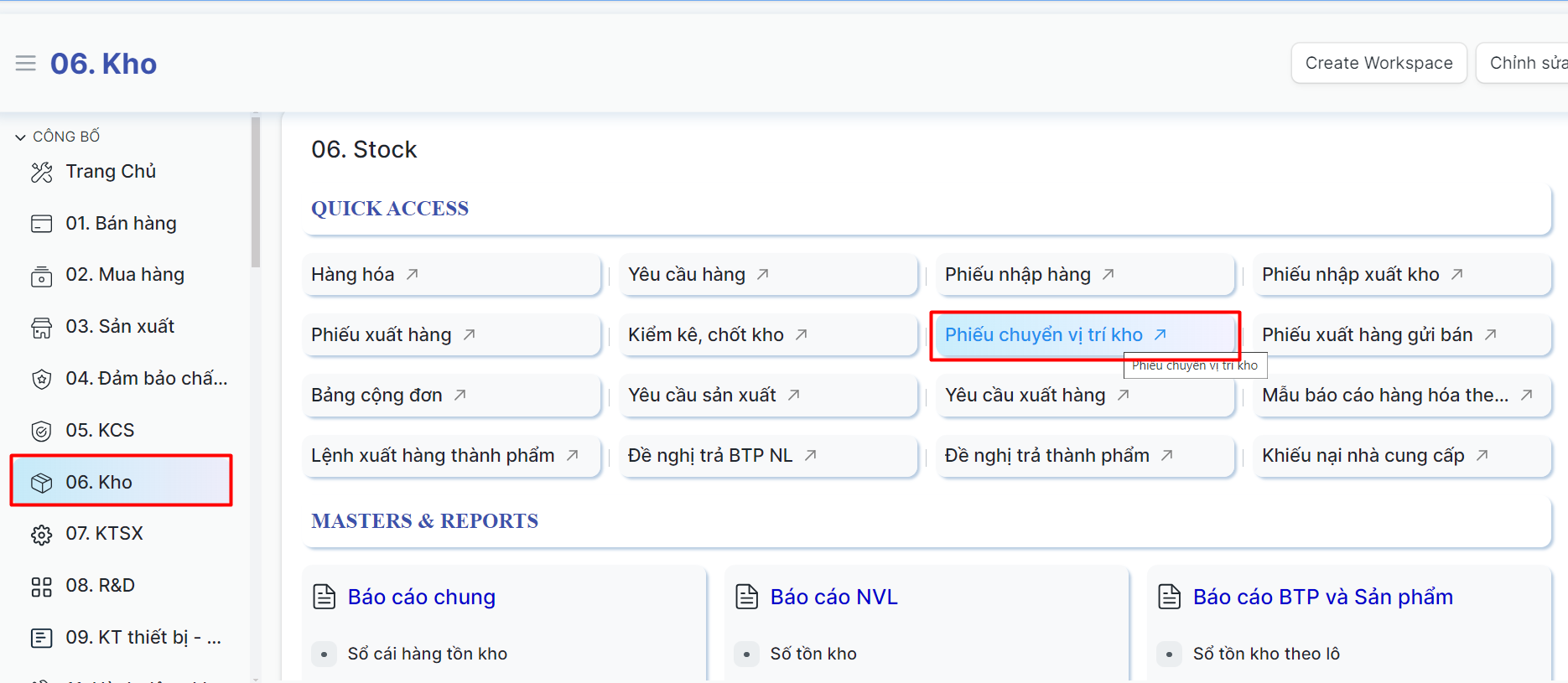1568x683 pixels.
Task: Open the Hàng hóa quick access shortcut
Action: tap(353, 275)
